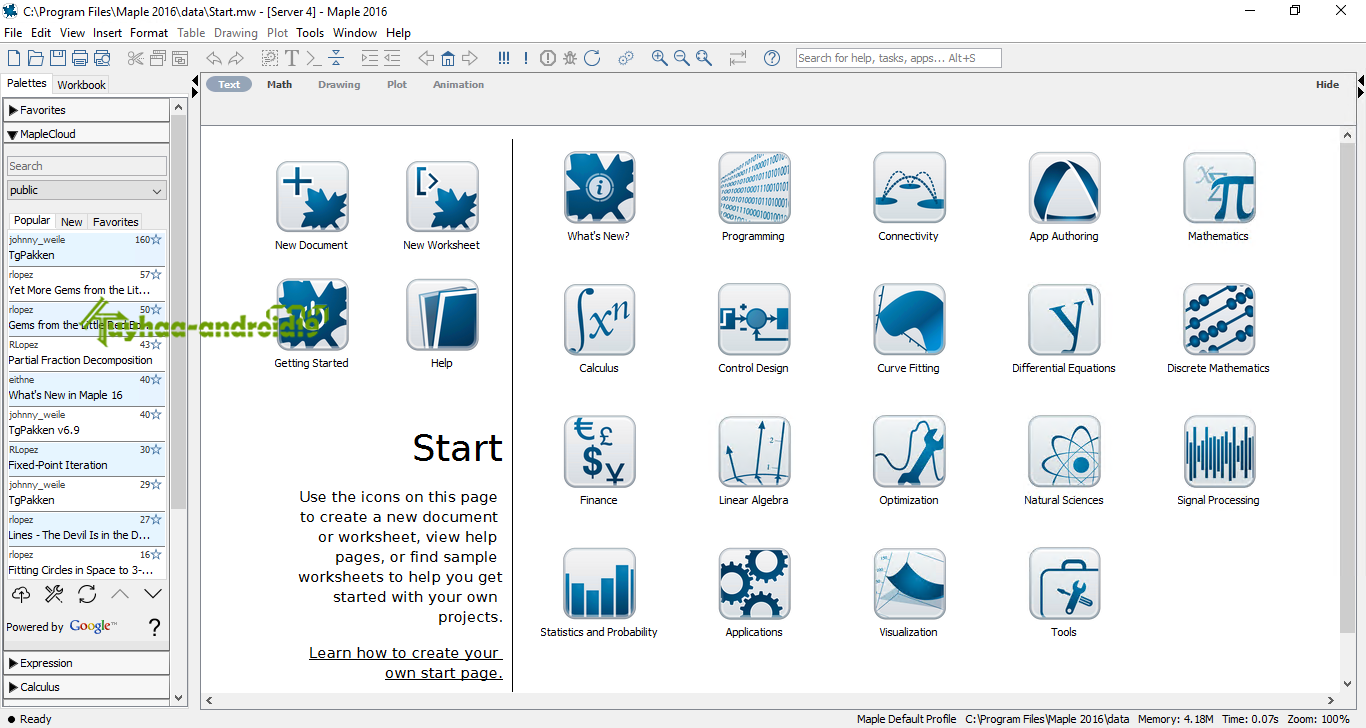Screen dimensions: 1366x728
Task: Click the MapleCloud list down chevron
Action: tap(153, 594)
